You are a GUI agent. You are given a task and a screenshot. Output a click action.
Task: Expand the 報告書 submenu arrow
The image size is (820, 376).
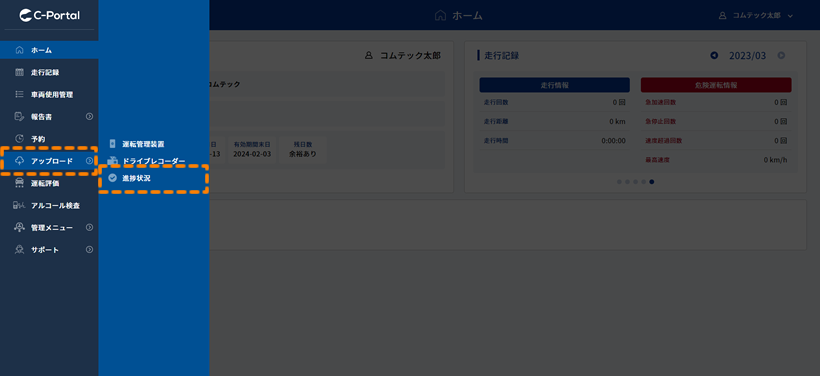pos(89,117)
